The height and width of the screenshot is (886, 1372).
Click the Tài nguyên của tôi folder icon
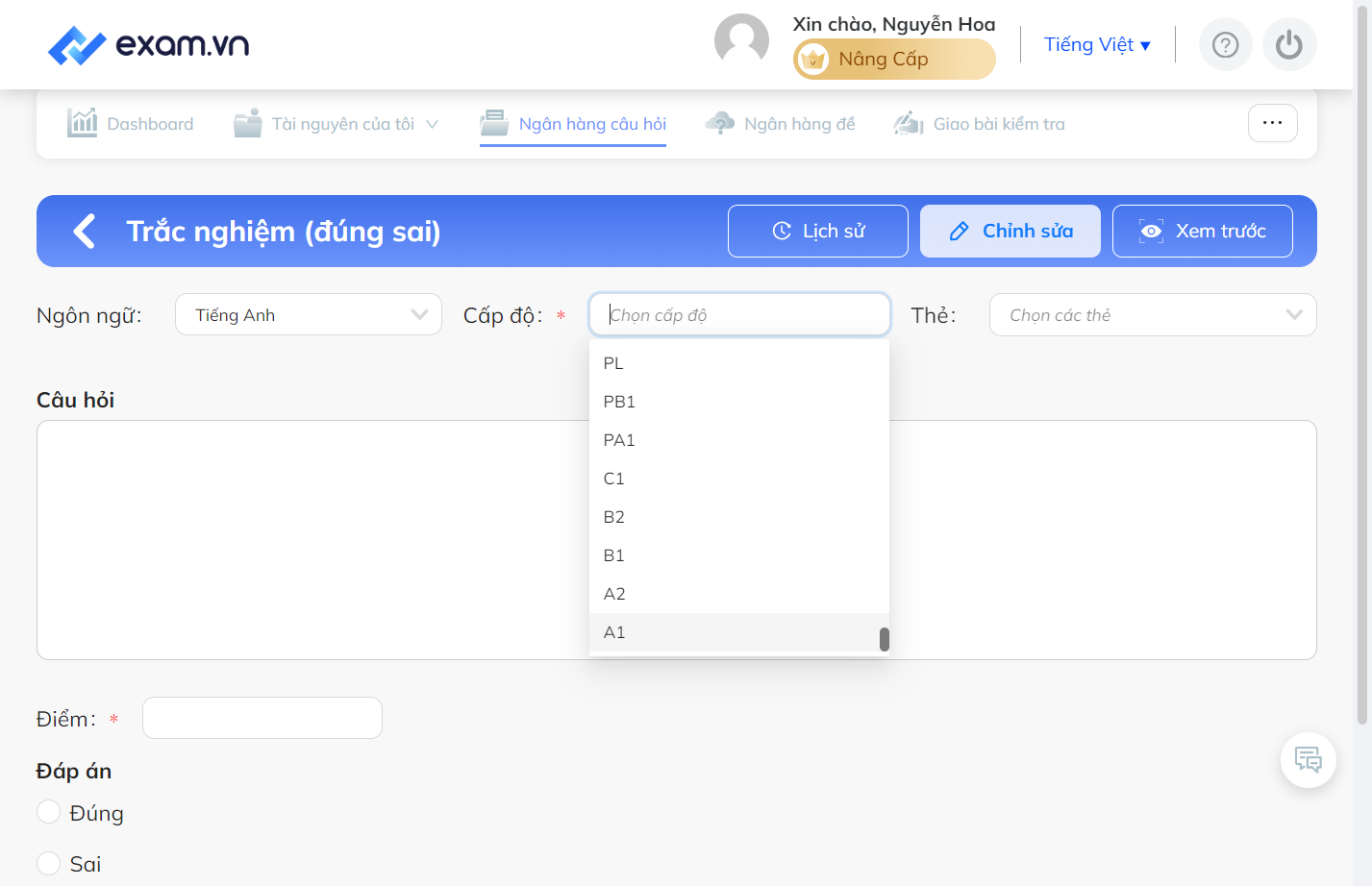[248, 123]
